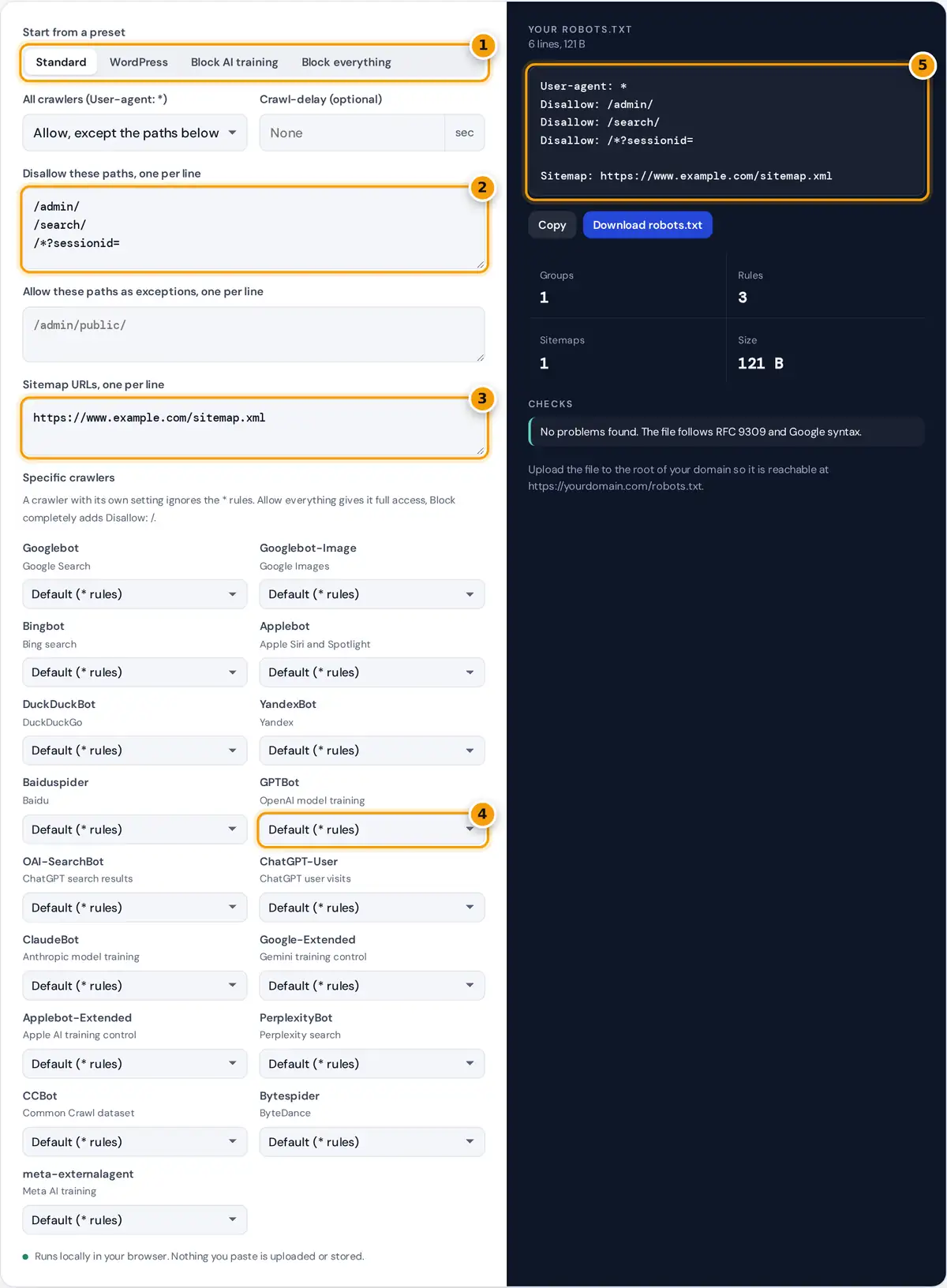This screenshot has width=947, height=1288.
Task: Click the 'YOUR ROBOTS.TXT' heading
Action: (580, 29)
